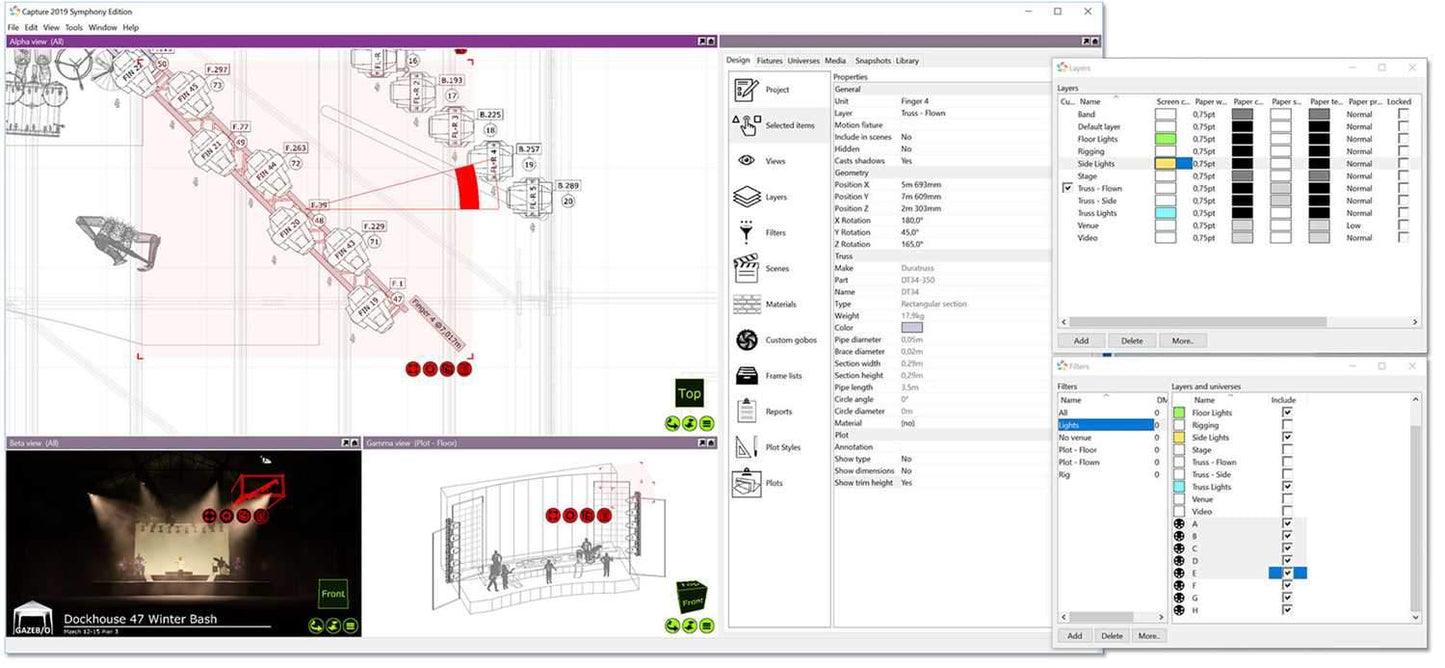
Task: Check the Venue layer include checkbox
Action: [x=1286, y=499]
